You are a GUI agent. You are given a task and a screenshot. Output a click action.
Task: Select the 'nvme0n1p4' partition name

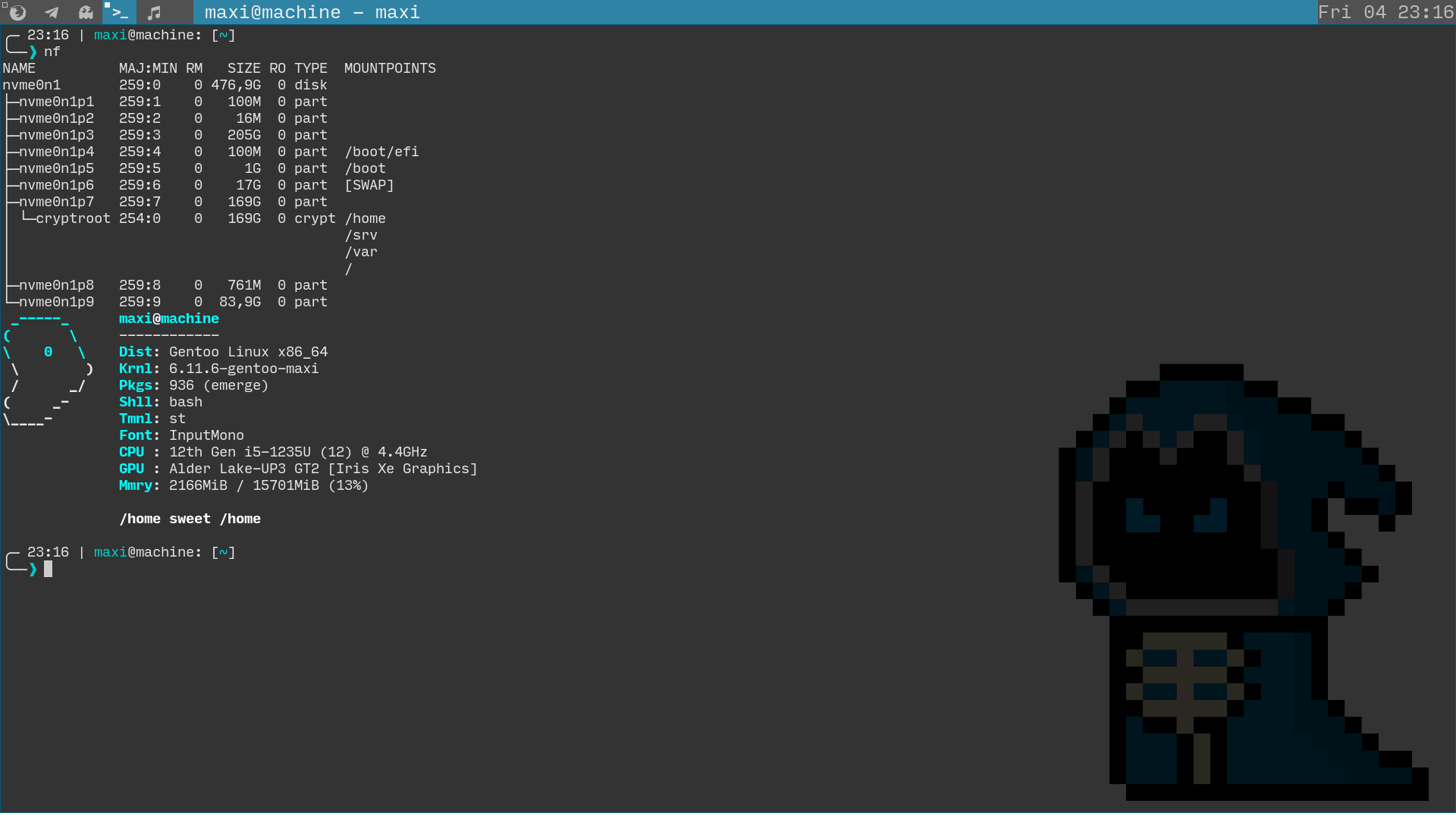pos(56,152)
